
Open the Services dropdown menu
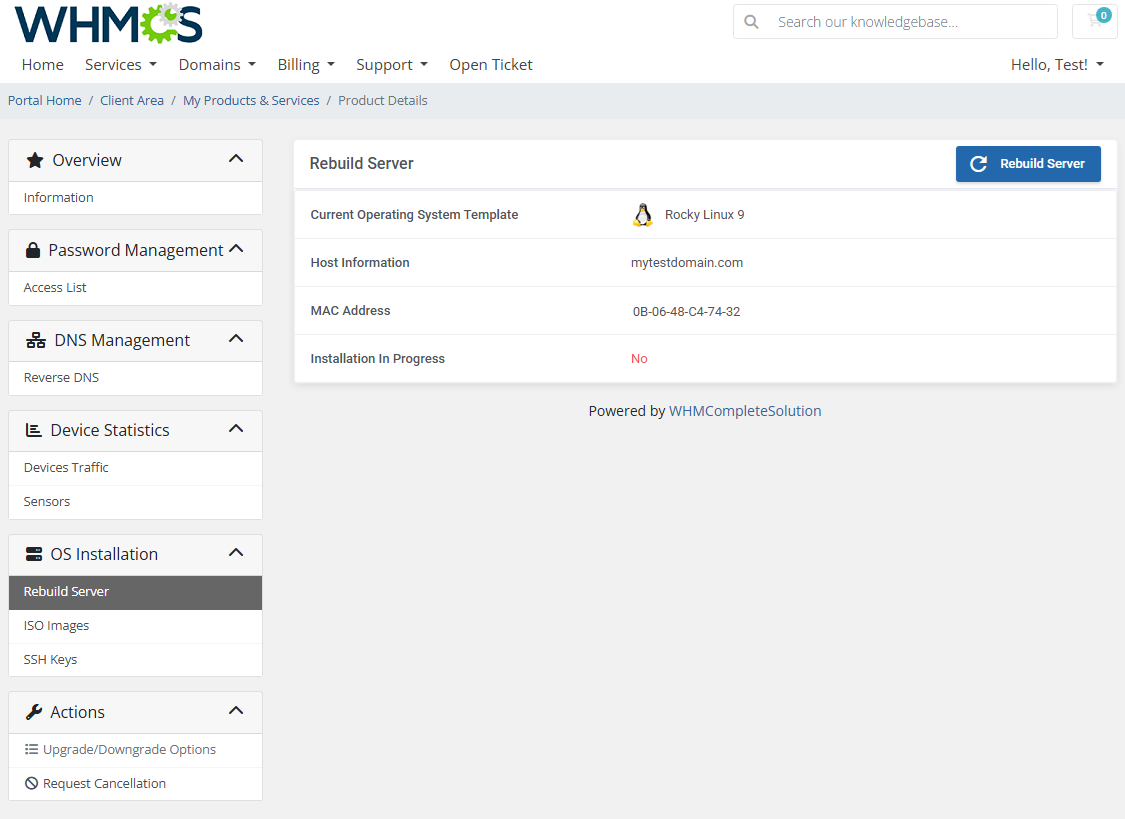[121, 65]
